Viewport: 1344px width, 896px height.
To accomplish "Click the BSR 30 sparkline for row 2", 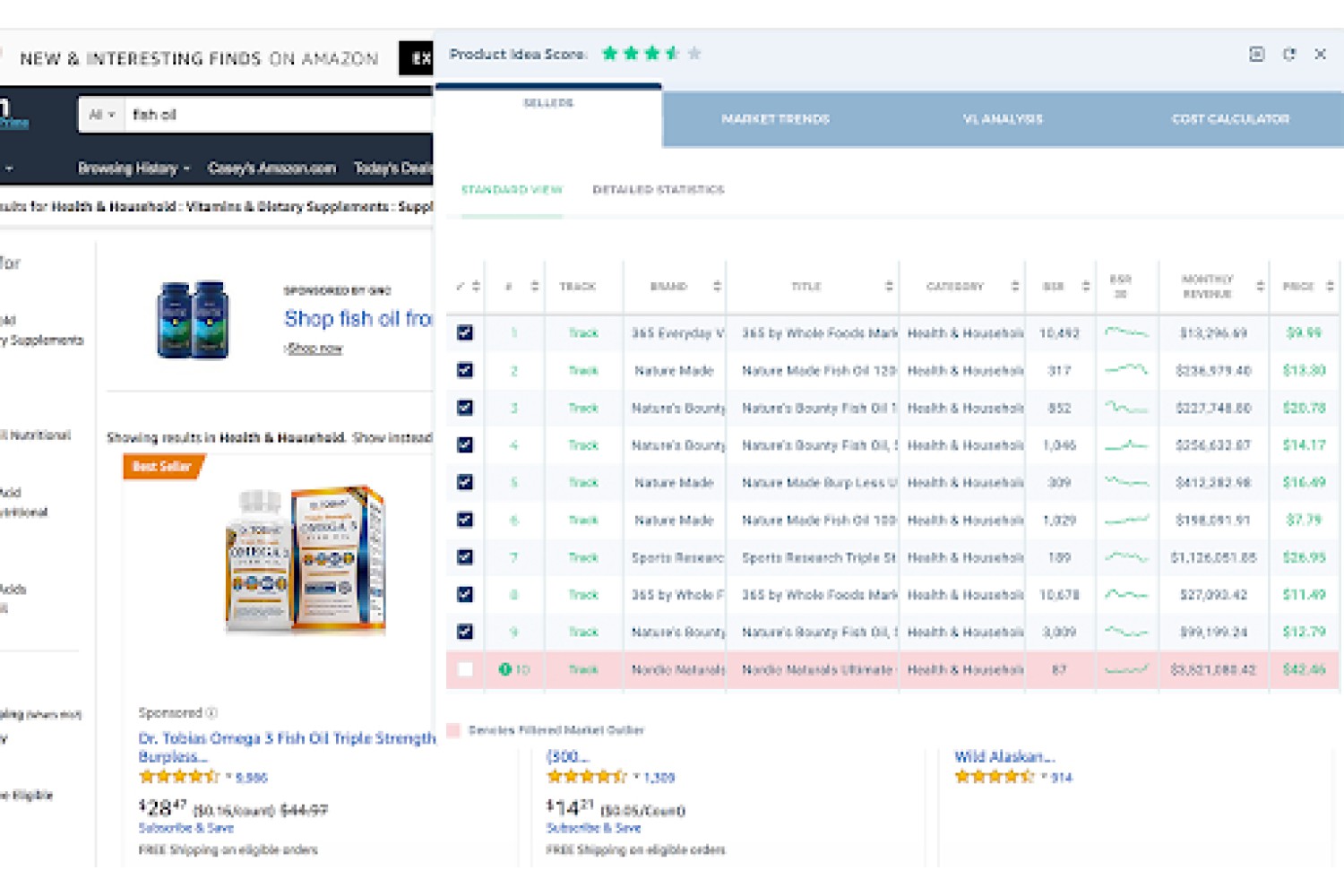I will (1126, 369).
